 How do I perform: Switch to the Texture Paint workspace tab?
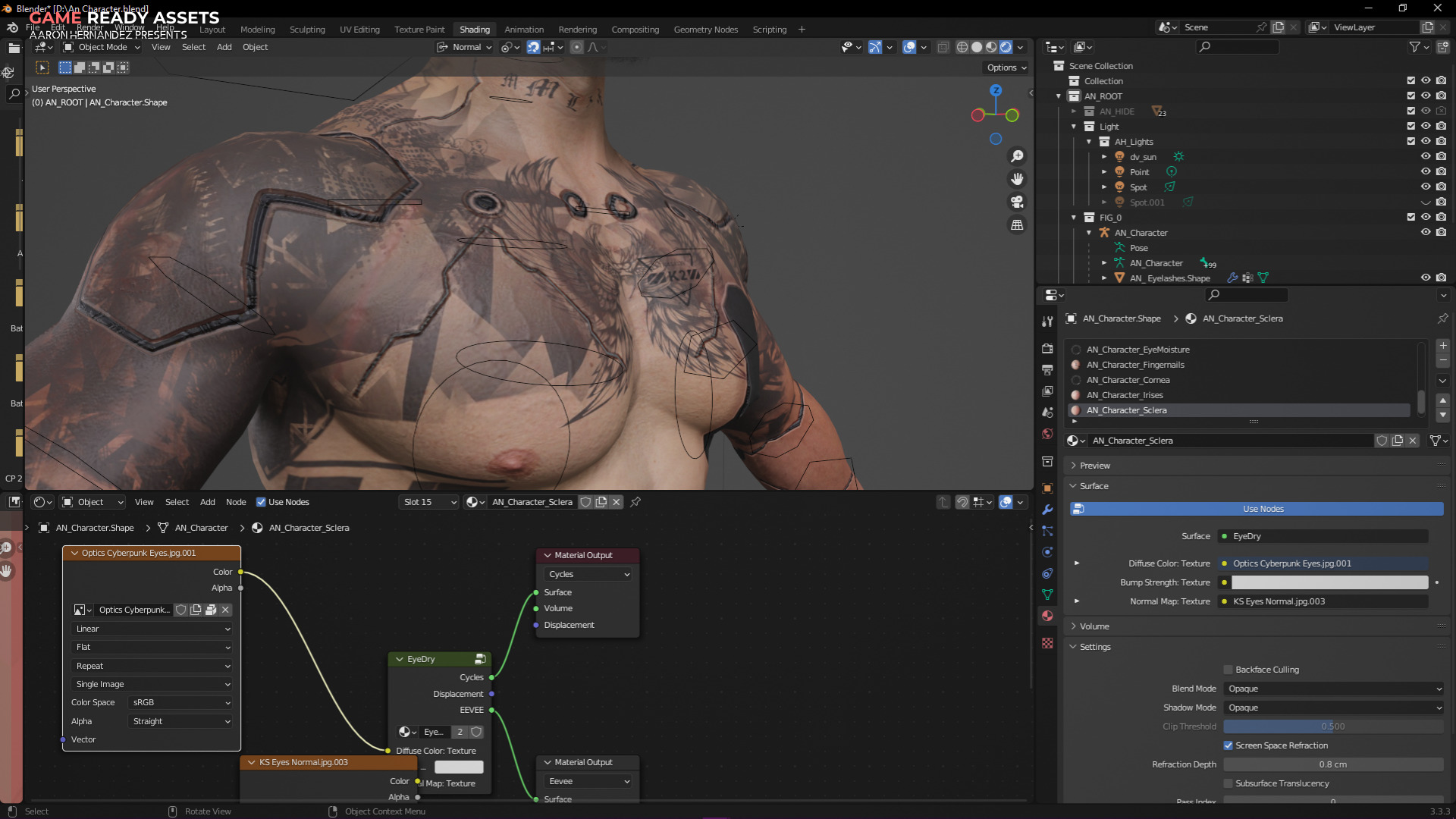tap(419, 30)
